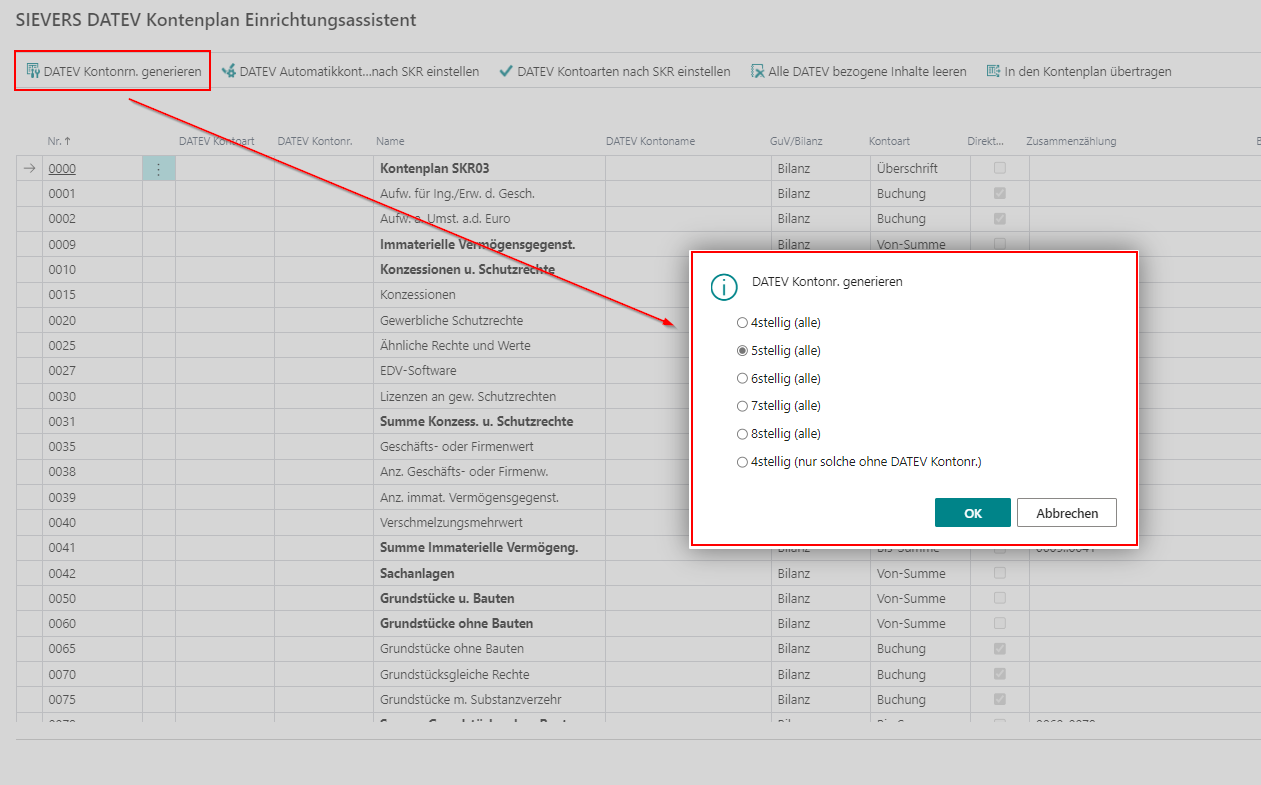Click the checkmark icon for DATEV Kontoarten
The height and width of the screenshot is (785, 1261).
(506, 71)
